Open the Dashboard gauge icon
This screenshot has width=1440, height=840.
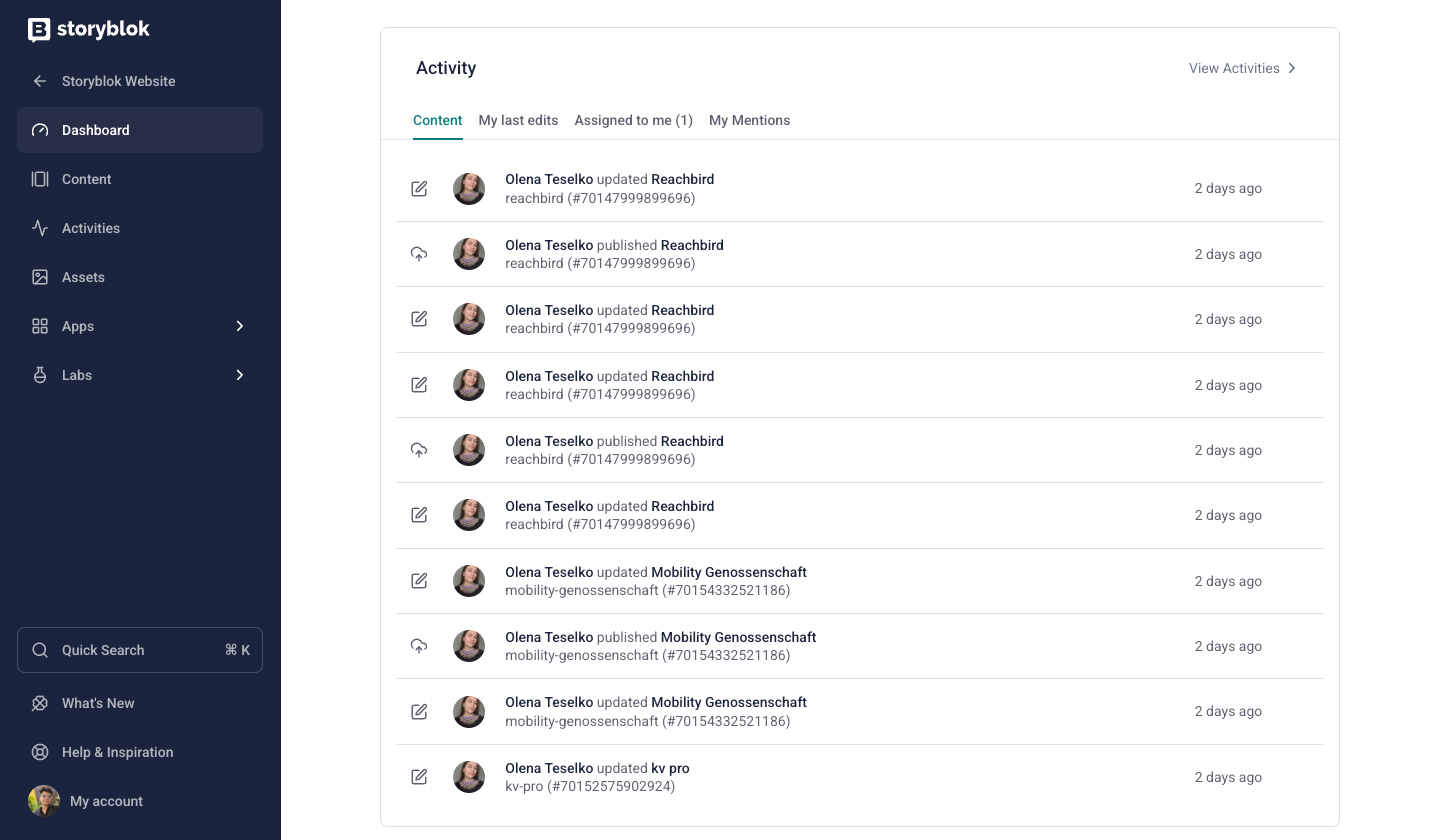[x=40, y=130]
